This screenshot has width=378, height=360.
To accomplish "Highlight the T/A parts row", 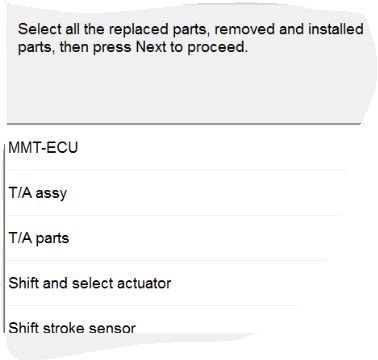I will pyautogui.click(x=167, y=238).
